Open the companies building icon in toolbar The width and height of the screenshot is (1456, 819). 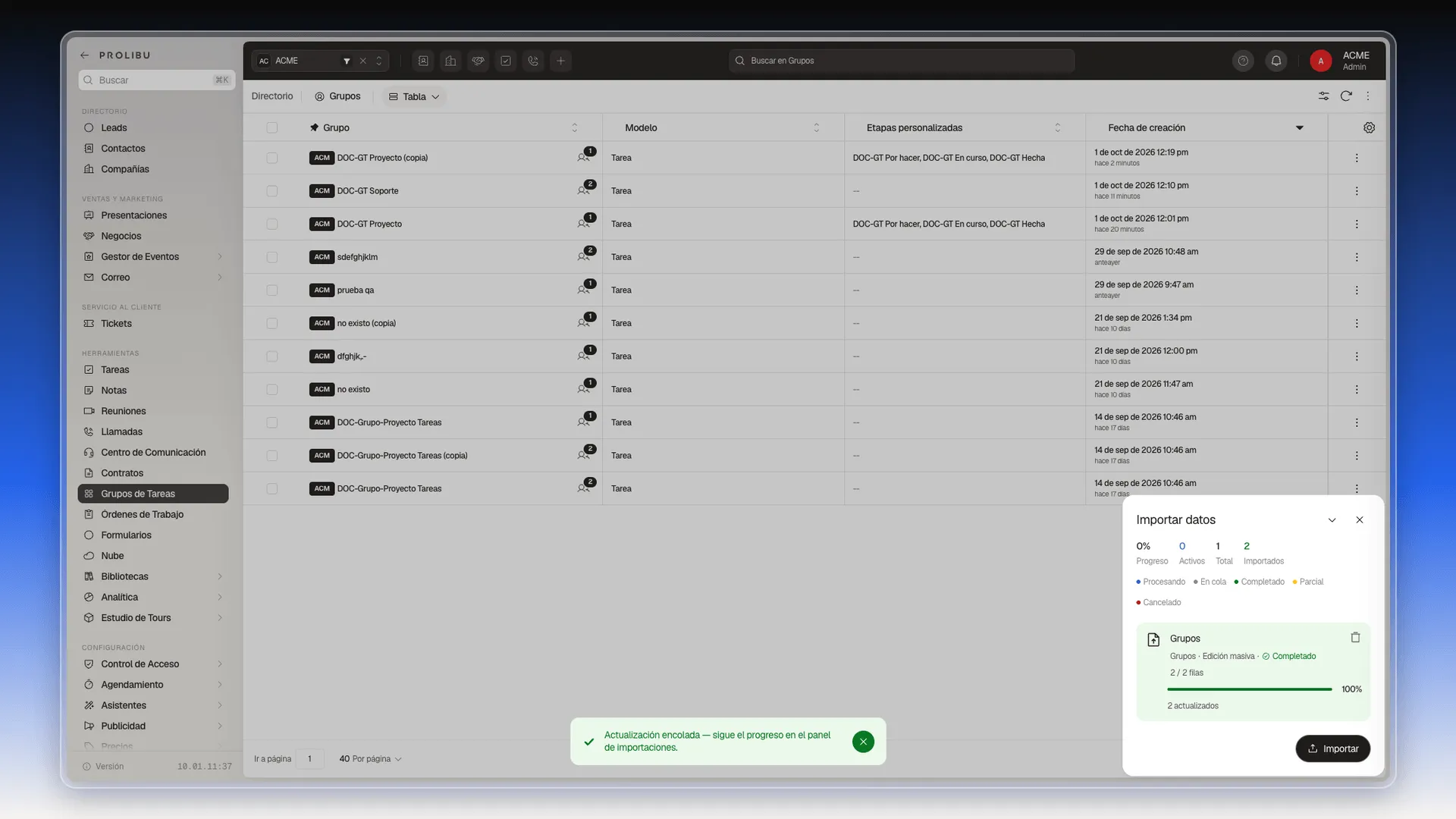tap(450, 61)
